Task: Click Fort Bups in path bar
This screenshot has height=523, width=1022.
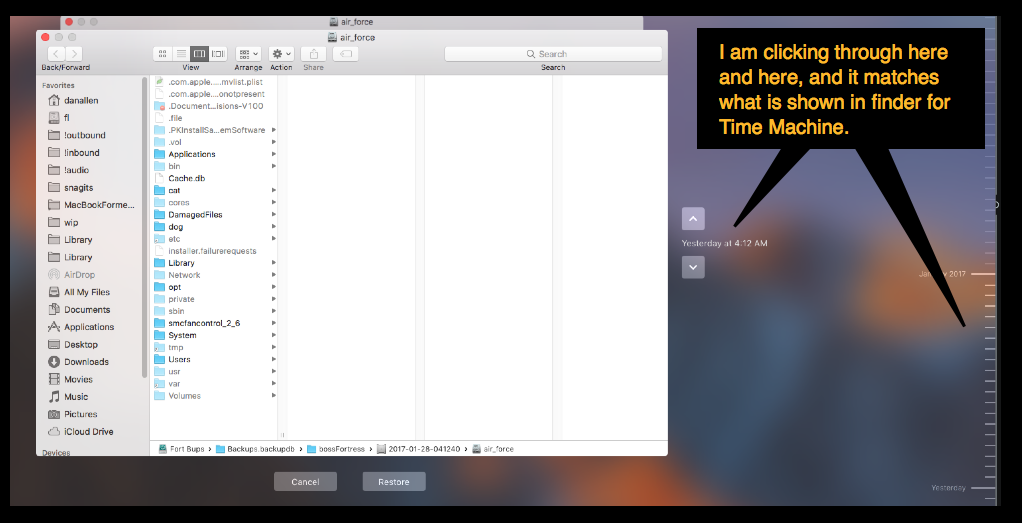Action: (181, 449)
